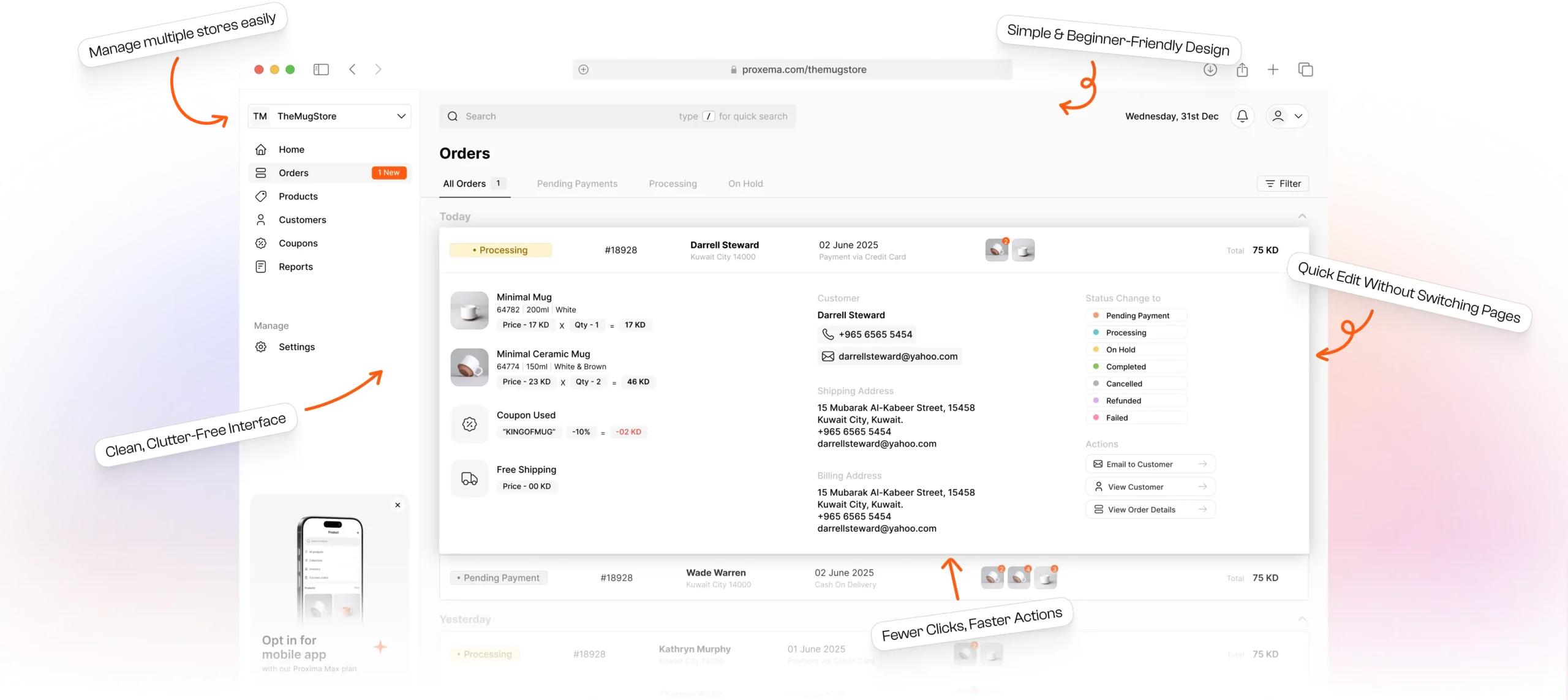Open Home in the sidebar
The width and height of the screenshot is (1568, 700).
click(330, 149)
